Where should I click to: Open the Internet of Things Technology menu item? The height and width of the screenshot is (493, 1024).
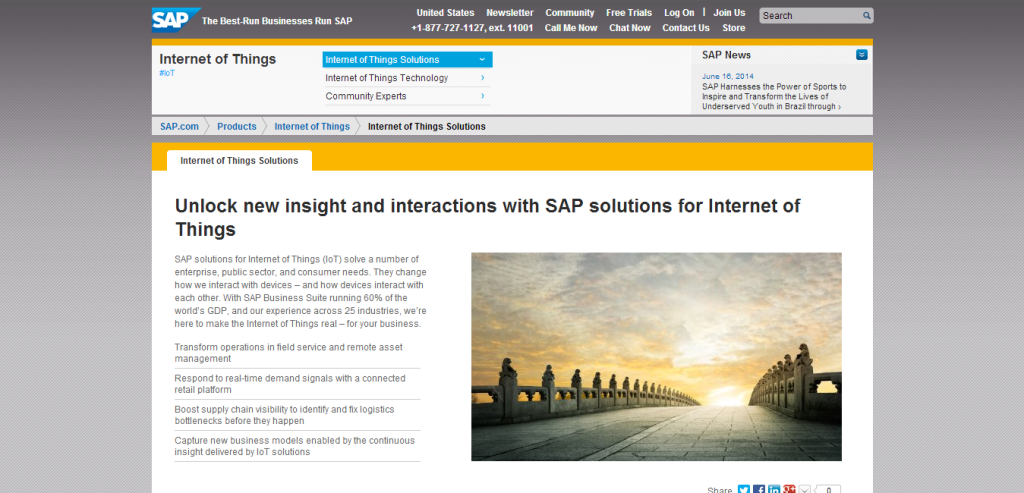point(387,78)
